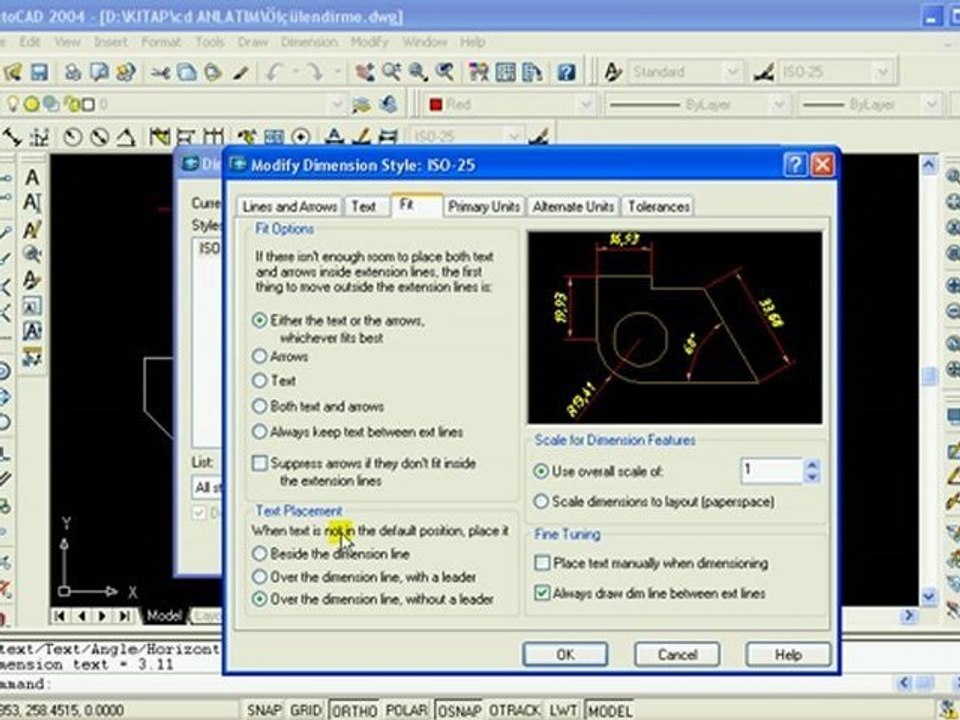This screenshot has height=720, width=960.
Task: Switch to Primary Units tab
Action: tap(484, 207)
